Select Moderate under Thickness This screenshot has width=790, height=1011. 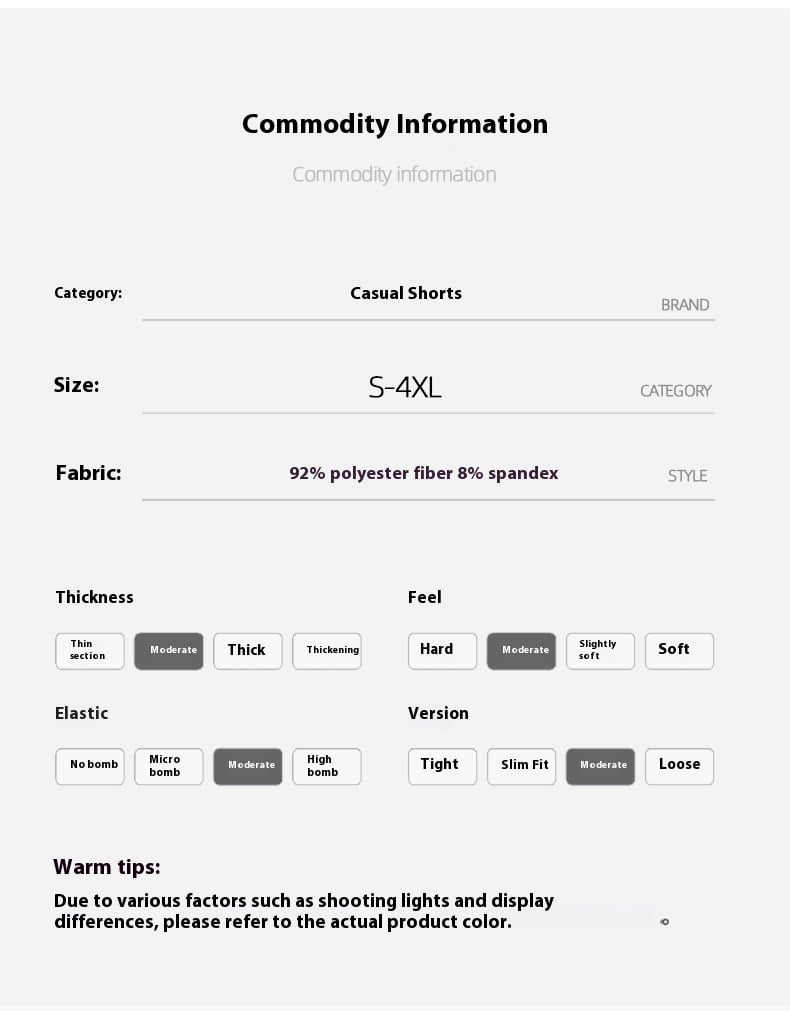pyautogui.click(x=168, y=651)
